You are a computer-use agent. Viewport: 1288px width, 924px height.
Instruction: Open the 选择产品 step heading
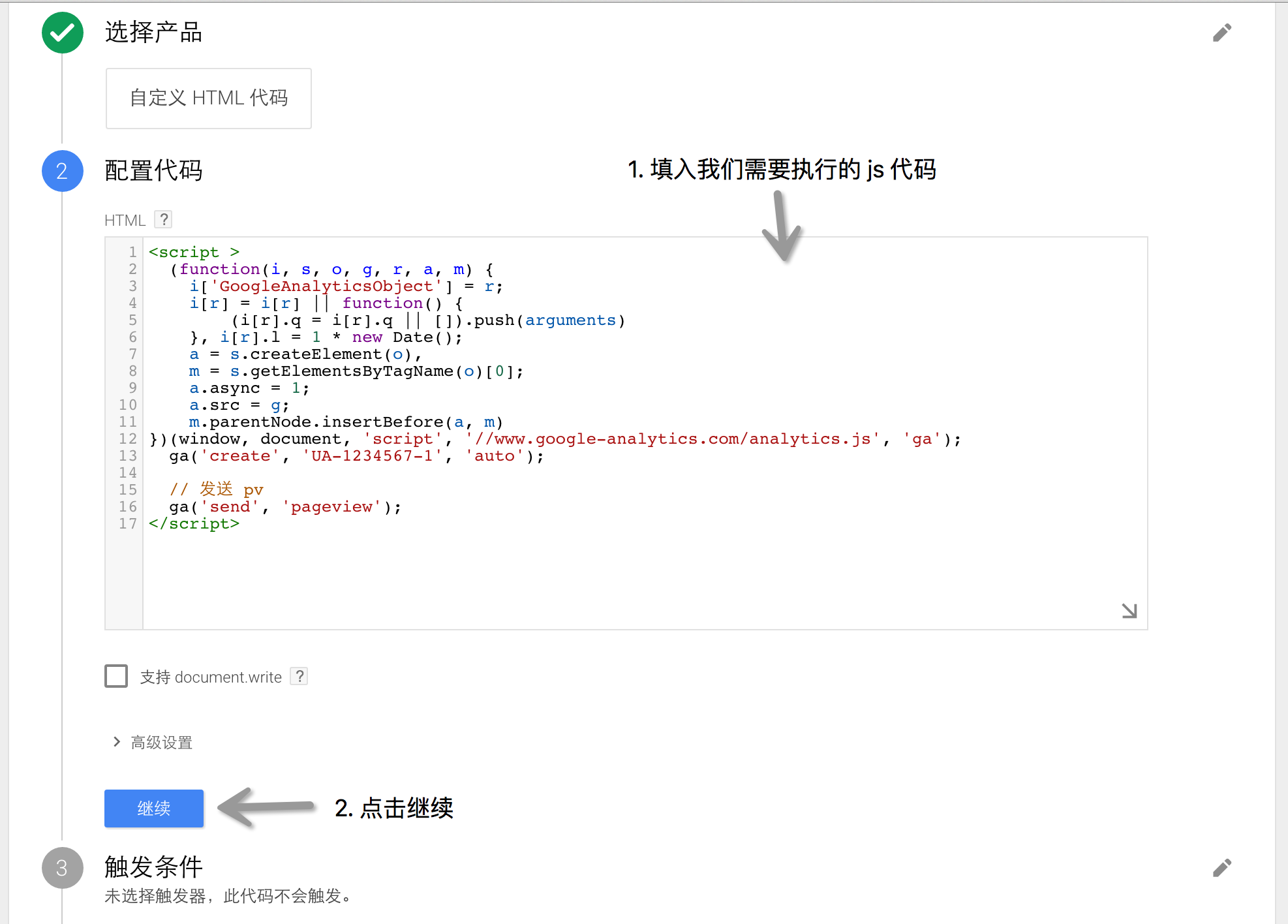point(154,33)
